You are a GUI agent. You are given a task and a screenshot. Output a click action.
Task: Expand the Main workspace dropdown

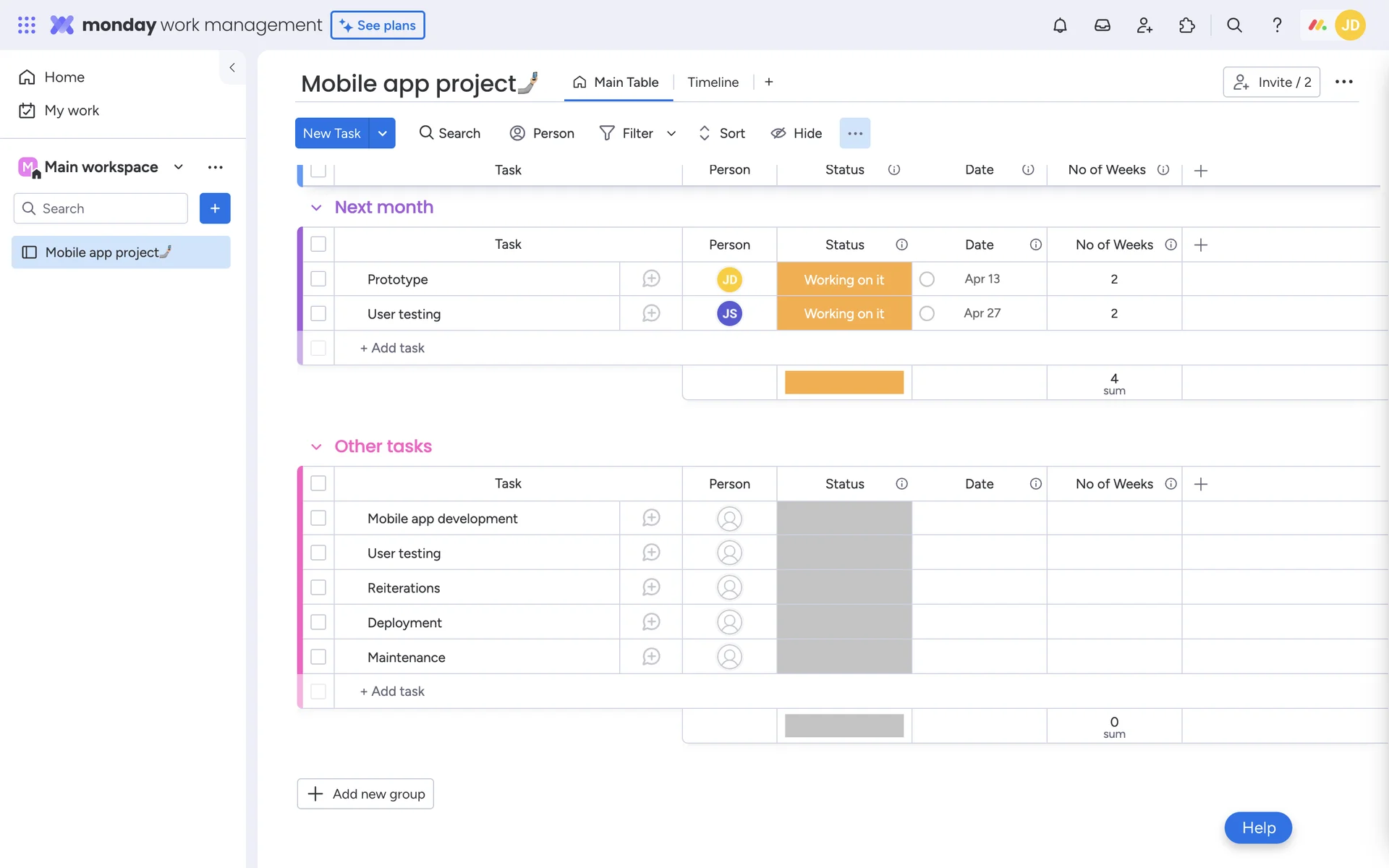point(179,167)
